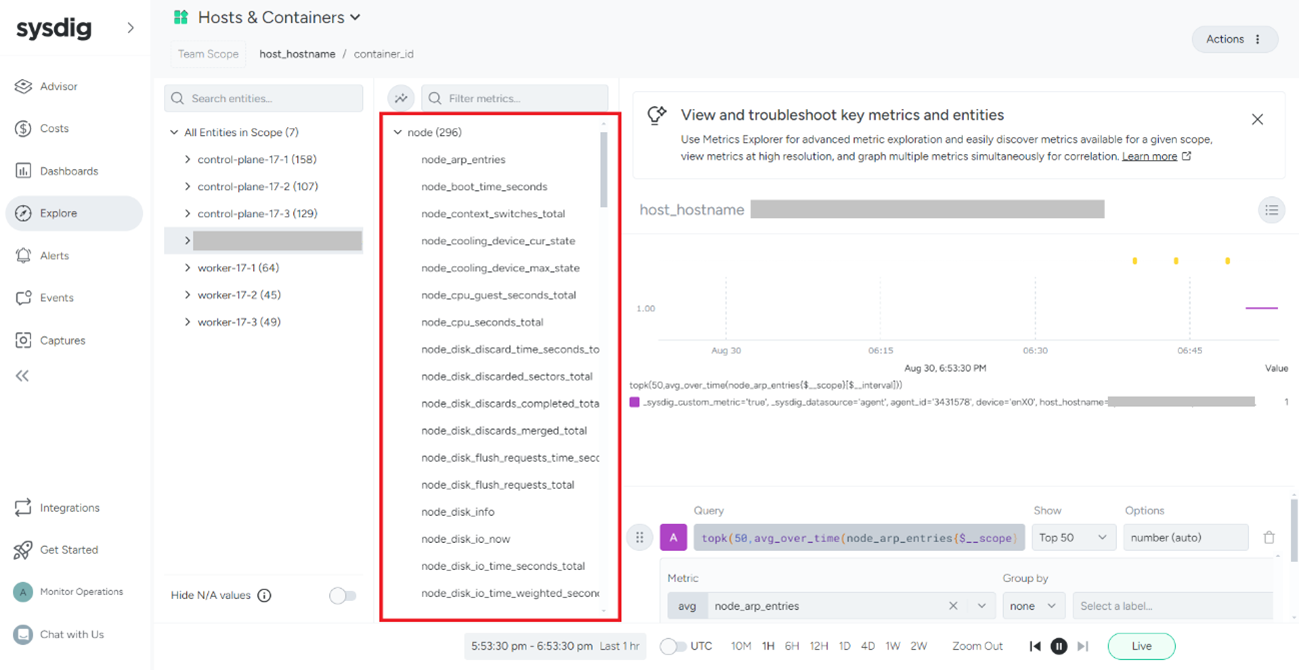Viewport: 1299px width, 670px height.
Task: Open Alerts bell icon in sidebar
Action: [24, 256]
